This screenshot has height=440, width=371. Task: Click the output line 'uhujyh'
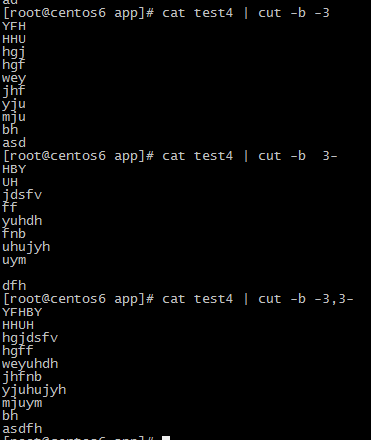pyautogui.click(x=26, y=247)
